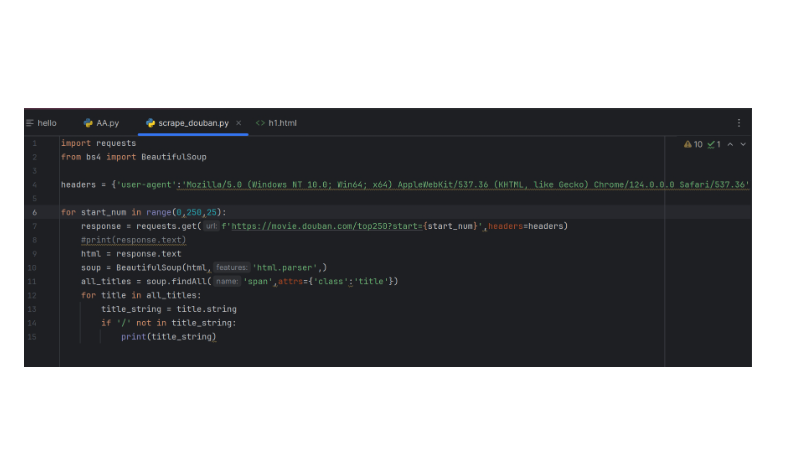
Task: Place cursor on print(title_string) line
Action: coord(168,337)
